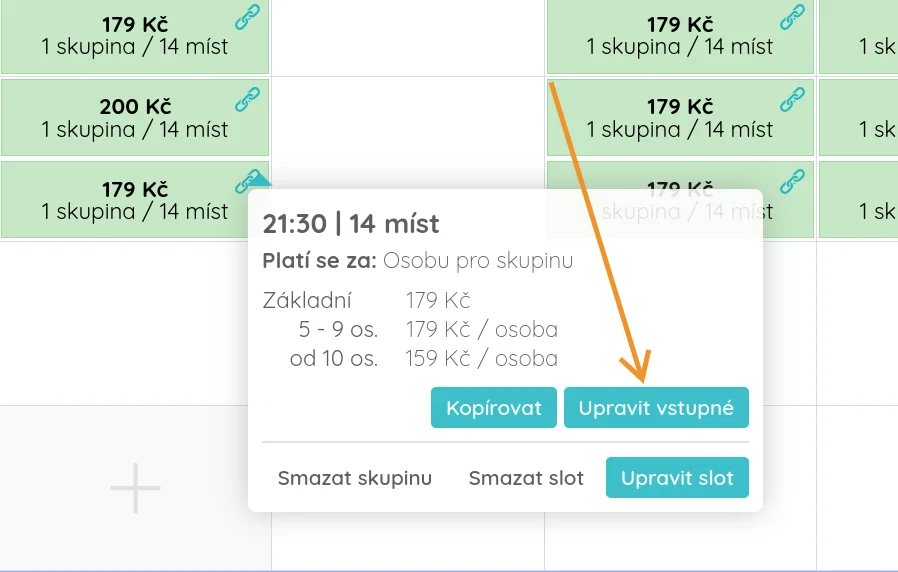The width and height of the screenshot is (898, 572).
Task: Click link icon on left column's third-row slot
Action: (x=247, y=180)
